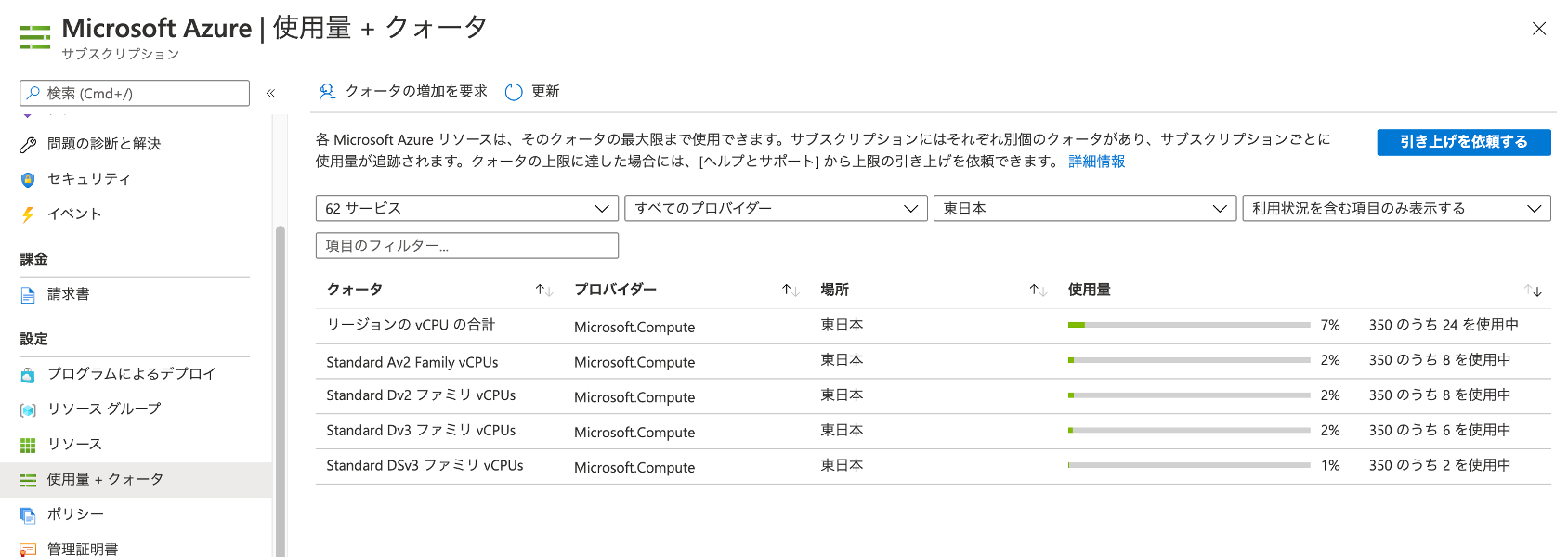Screen dimensions: 1568x557
Task: Select the リージョンの vCPU の合計 row name
Action: pyautogui.click(x=411, y=325)
